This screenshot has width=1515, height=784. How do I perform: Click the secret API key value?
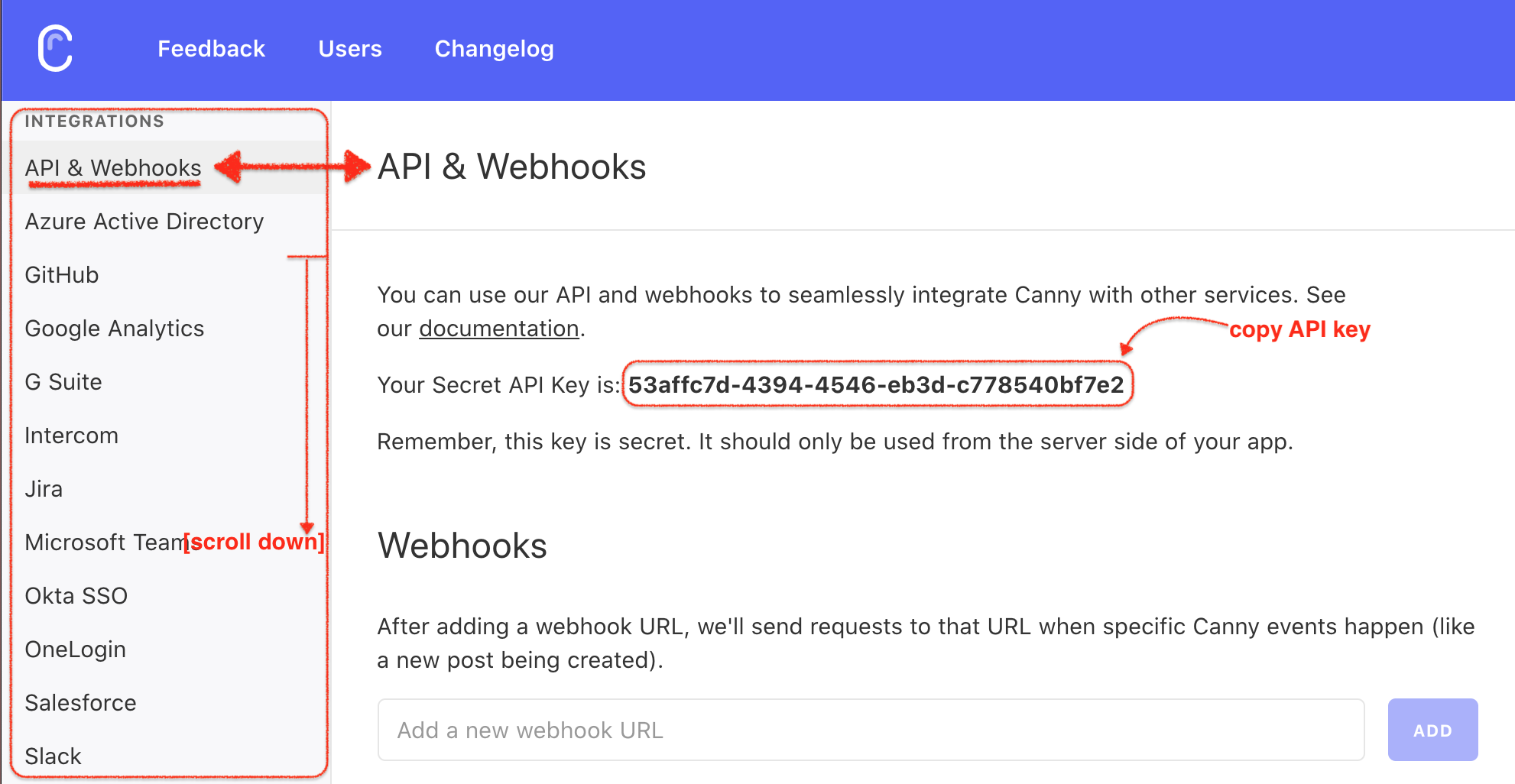click(876, 384)
